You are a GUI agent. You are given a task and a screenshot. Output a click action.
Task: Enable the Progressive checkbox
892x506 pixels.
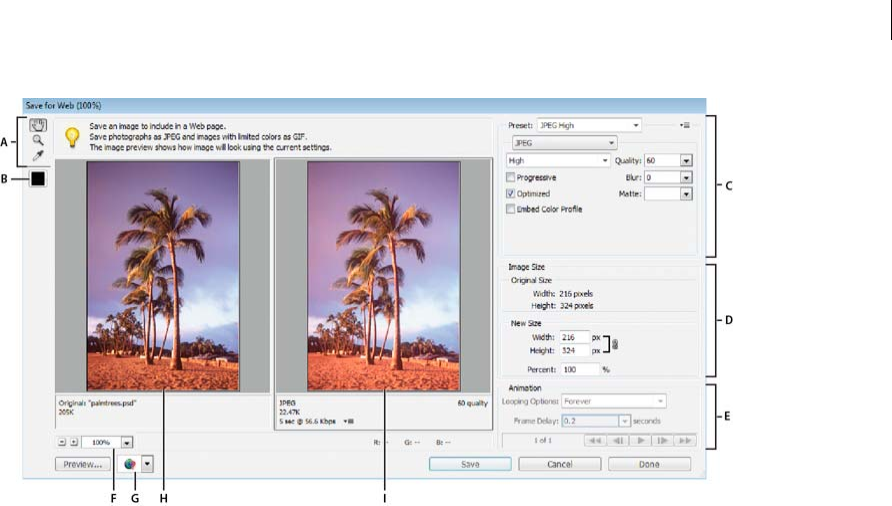(x=510, y=178)
